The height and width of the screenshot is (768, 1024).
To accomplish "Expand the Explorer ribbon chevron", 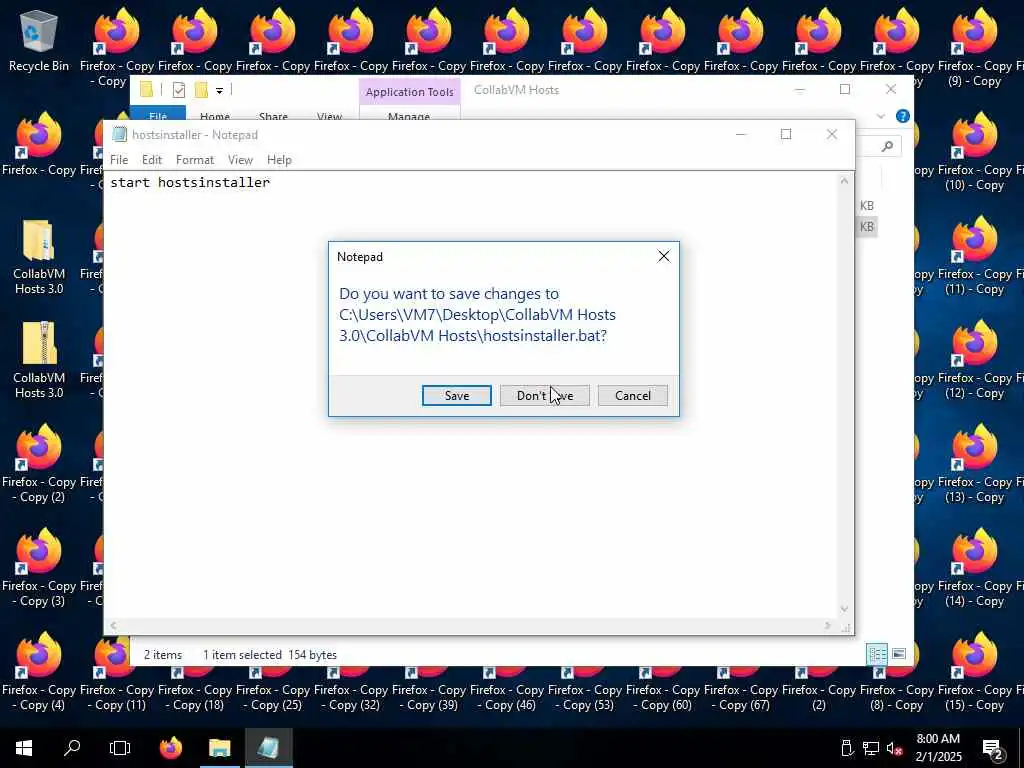I will [x=880, y=116].
